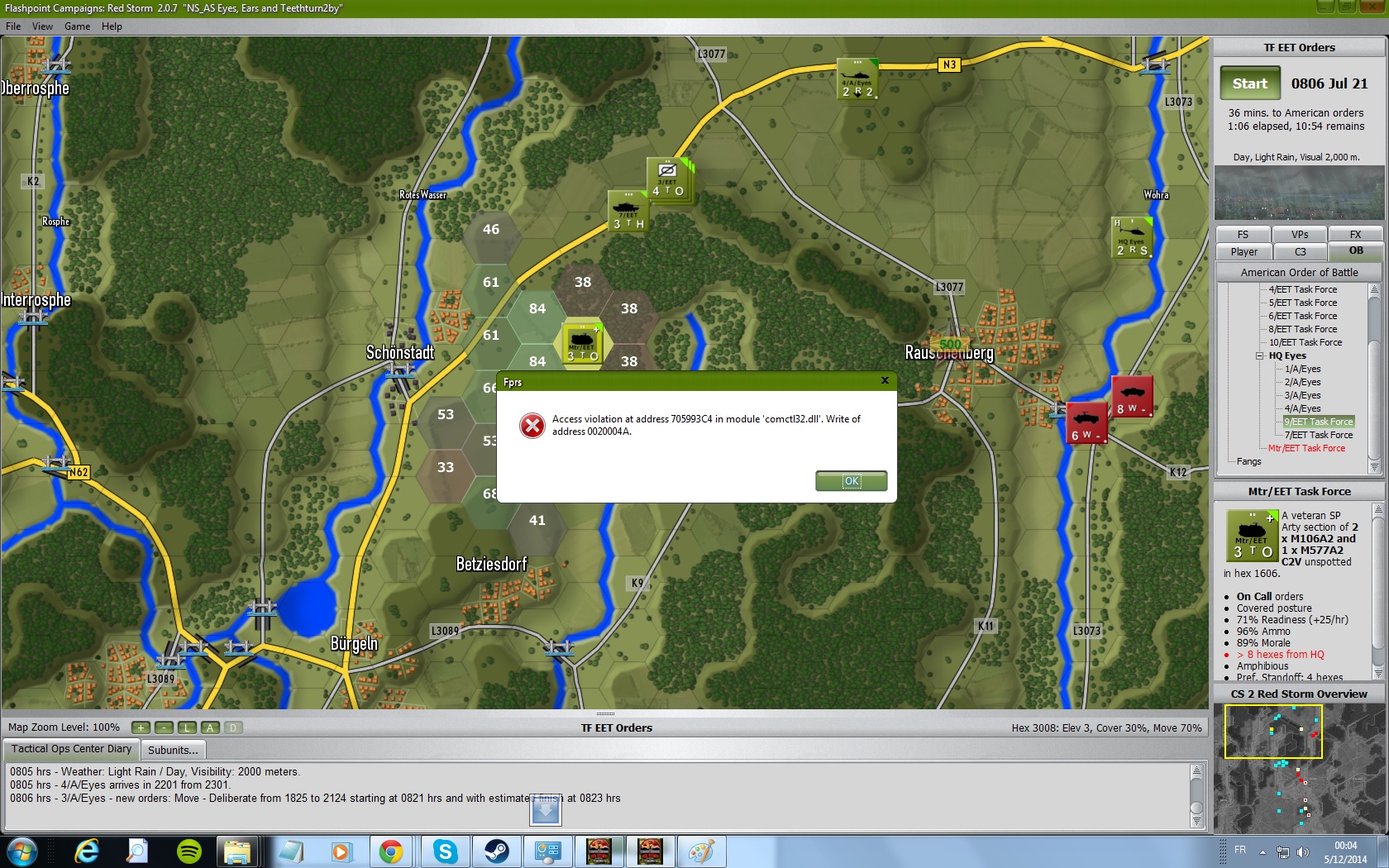Select the HQ Eyes unit counter
This screenshot has height=868, width=1389.
point(1132,238)
